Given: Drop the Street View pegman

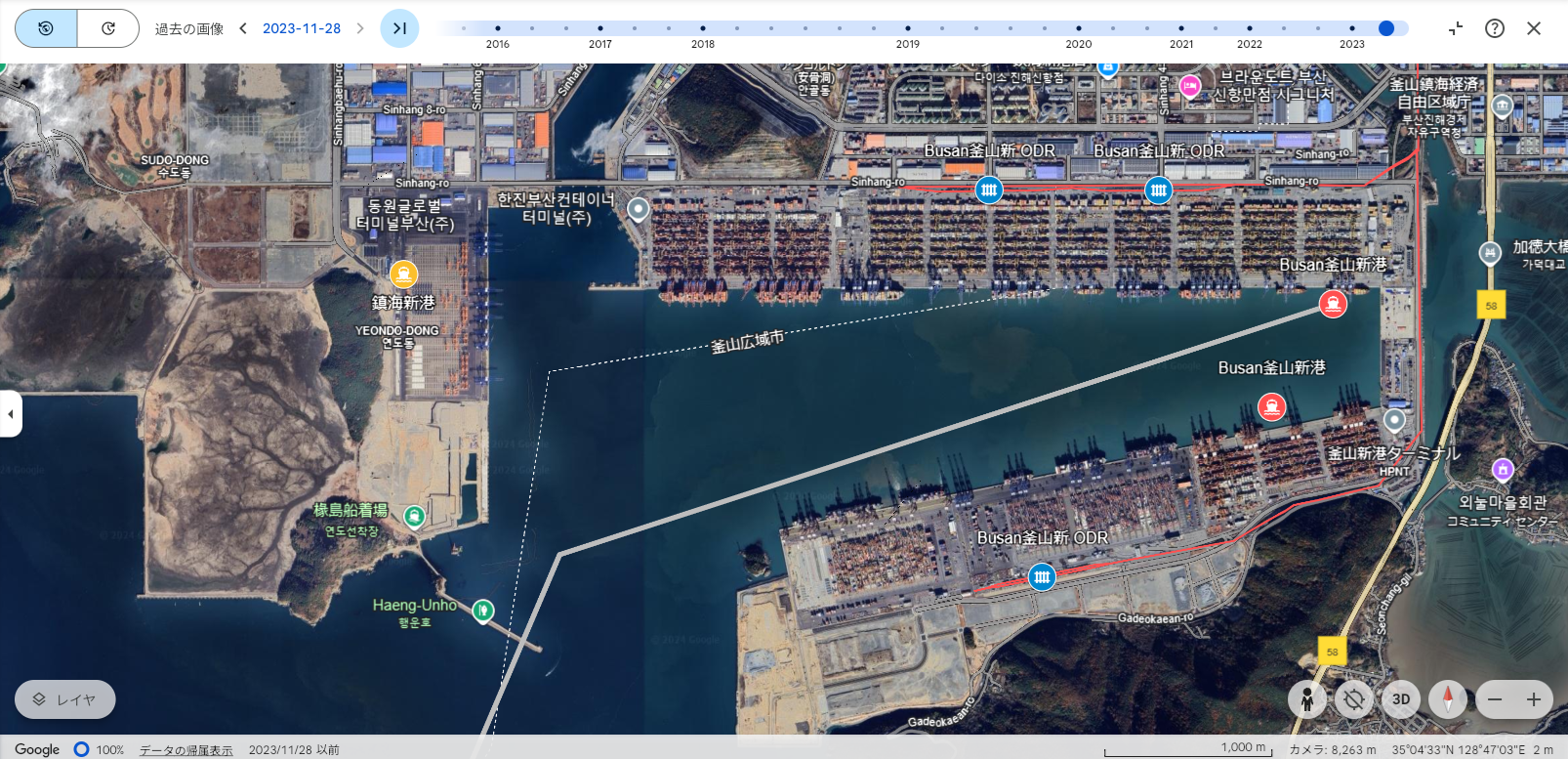Looking at the screenshot, I should point(1306,699).
